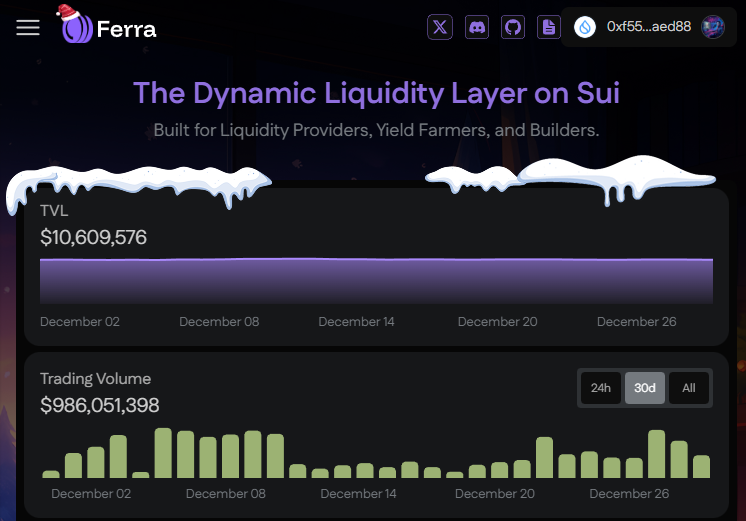Click the Sui network droplet icon
This screenshot has height=521, width=746.
coord(585,27)
